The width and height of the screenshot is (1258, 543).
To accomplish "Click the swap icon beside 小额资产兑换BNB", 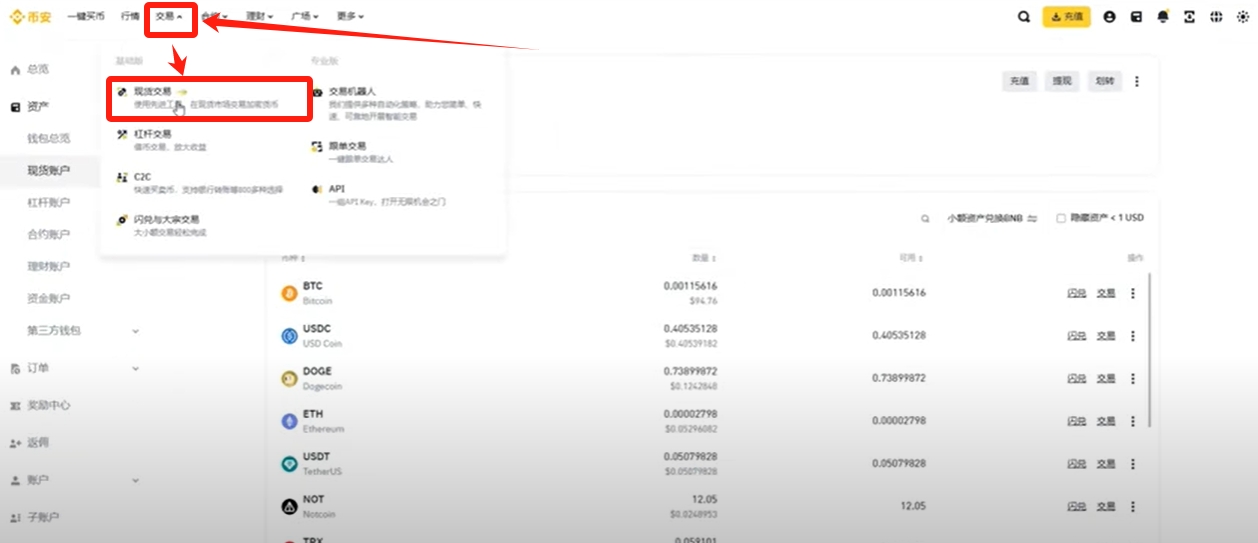I will coord(1032,218).
